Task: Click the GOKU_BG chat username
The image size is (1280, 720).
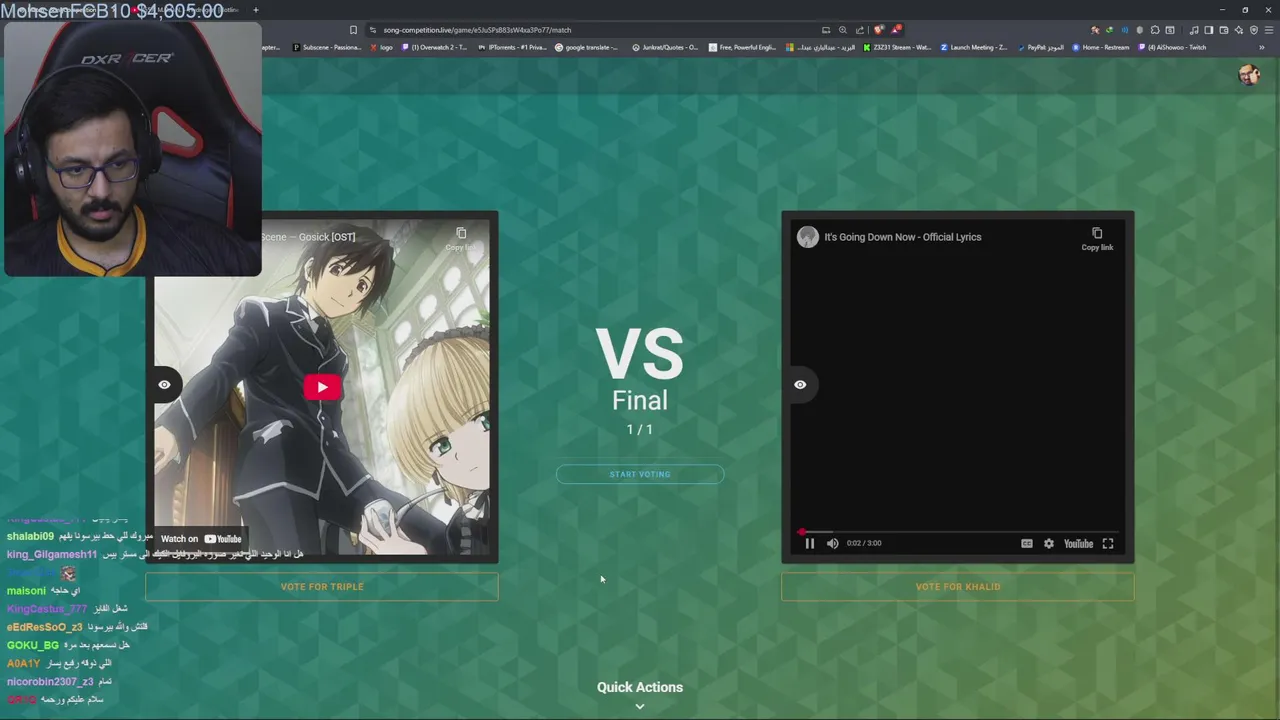Action: (x=33, y=645)
